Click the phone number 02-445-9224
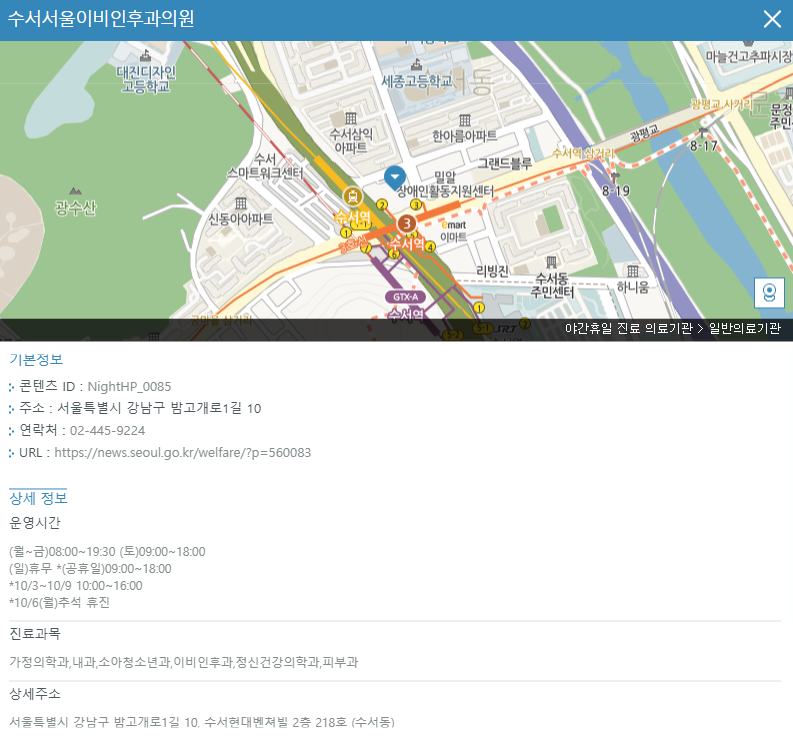 [107, 431]
